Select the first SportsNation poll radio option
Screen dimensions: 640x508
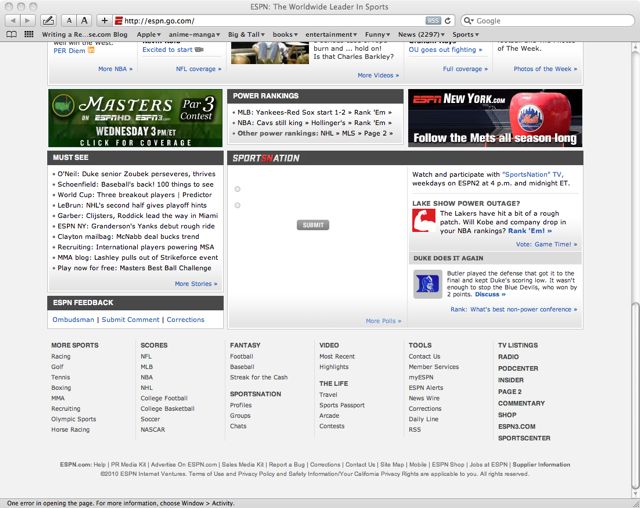pyautogui.click(x=238, y=189)
